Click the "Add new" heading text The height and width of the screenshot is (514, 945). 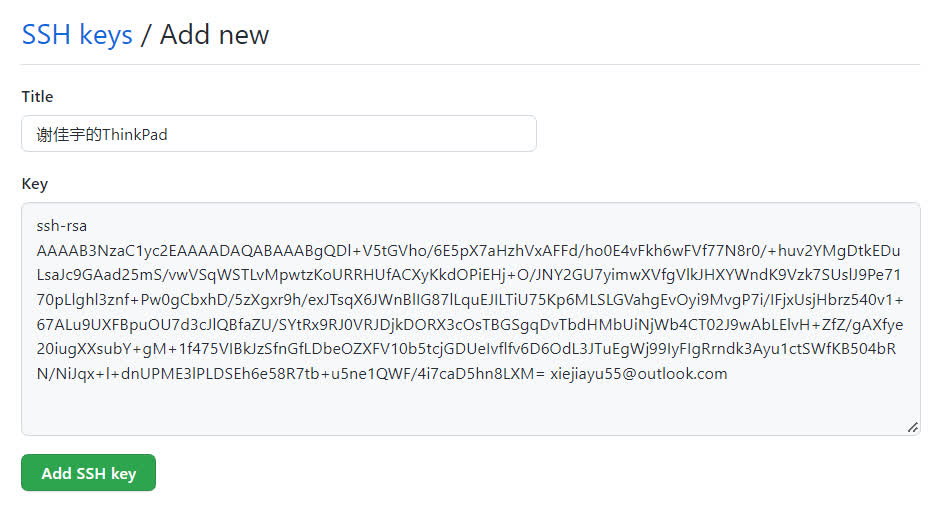[214, 35]
